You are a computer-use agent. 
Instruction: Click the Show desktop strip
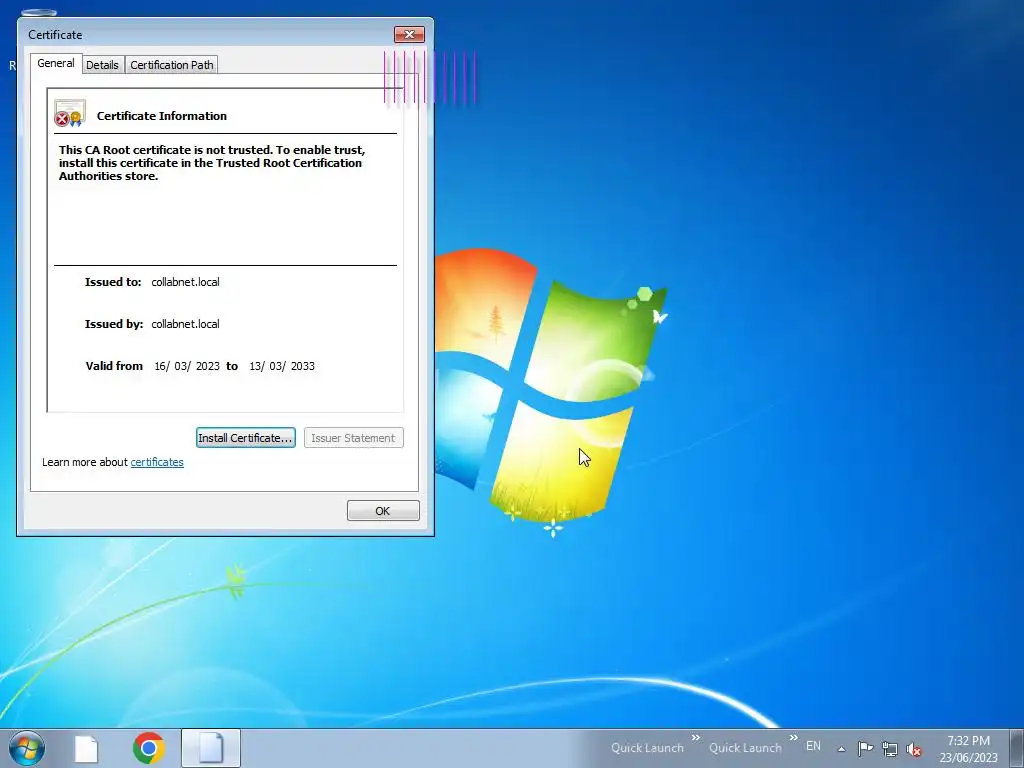click(1017, 748)
